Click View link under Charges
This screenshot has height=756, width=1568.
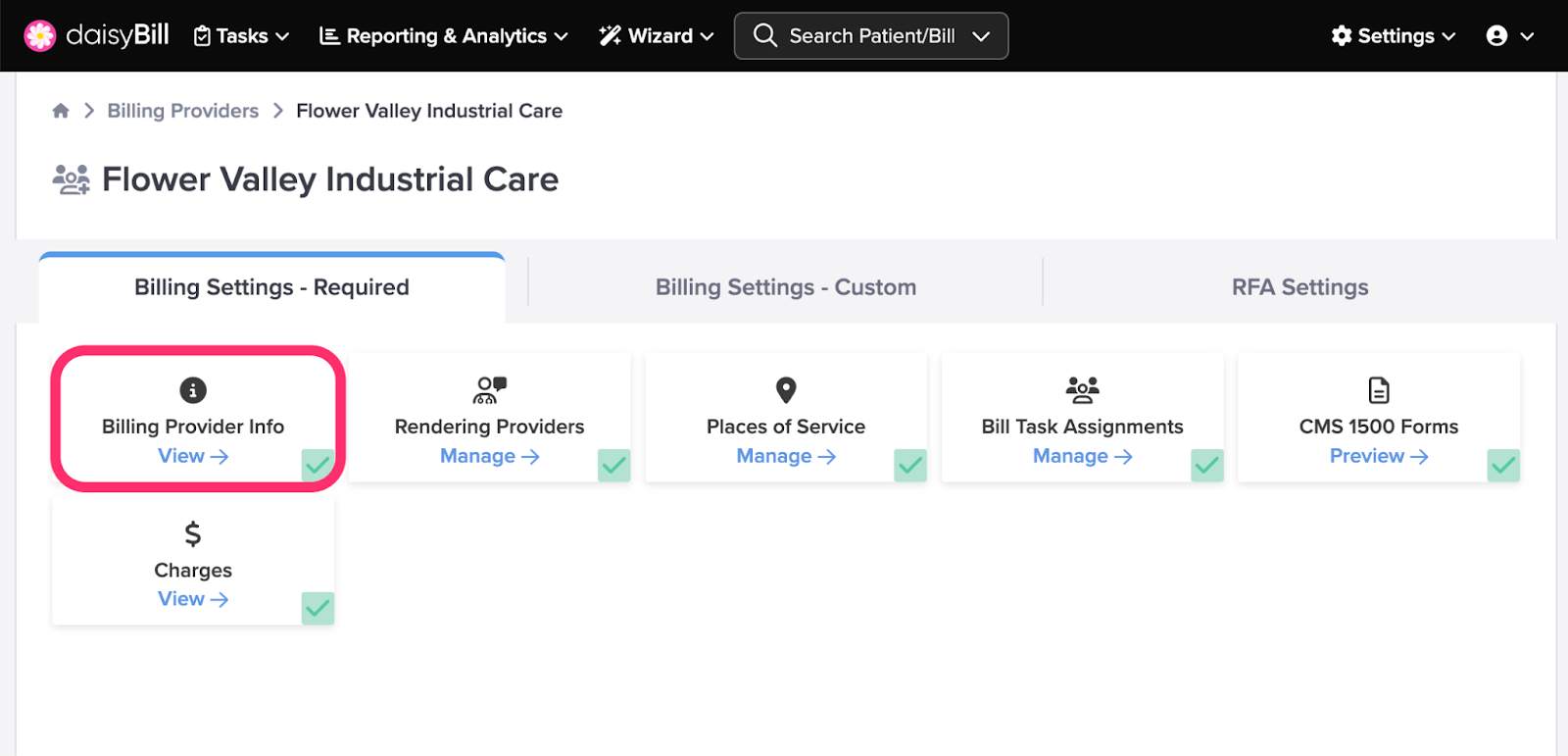click(x=193, y=599)
